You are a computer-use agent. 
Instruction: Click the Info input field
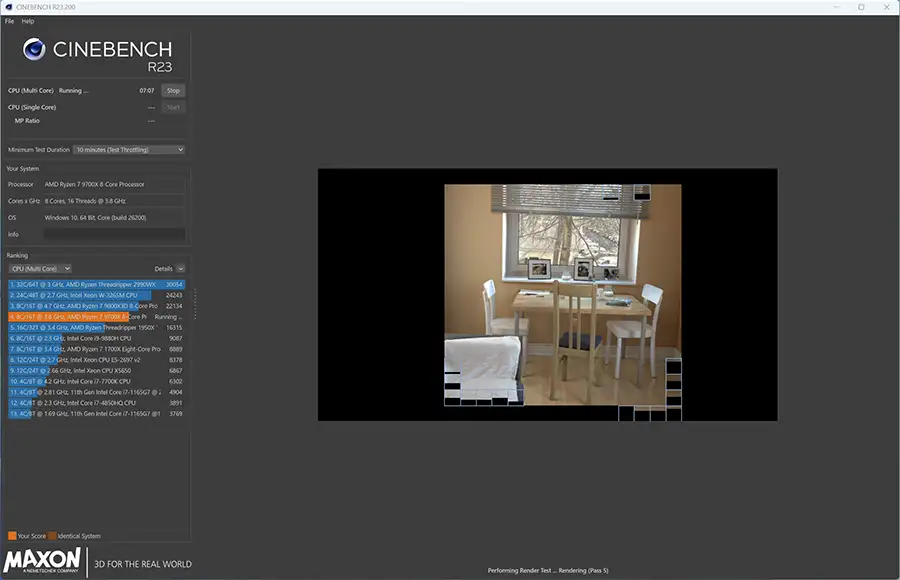coord(114,234)
